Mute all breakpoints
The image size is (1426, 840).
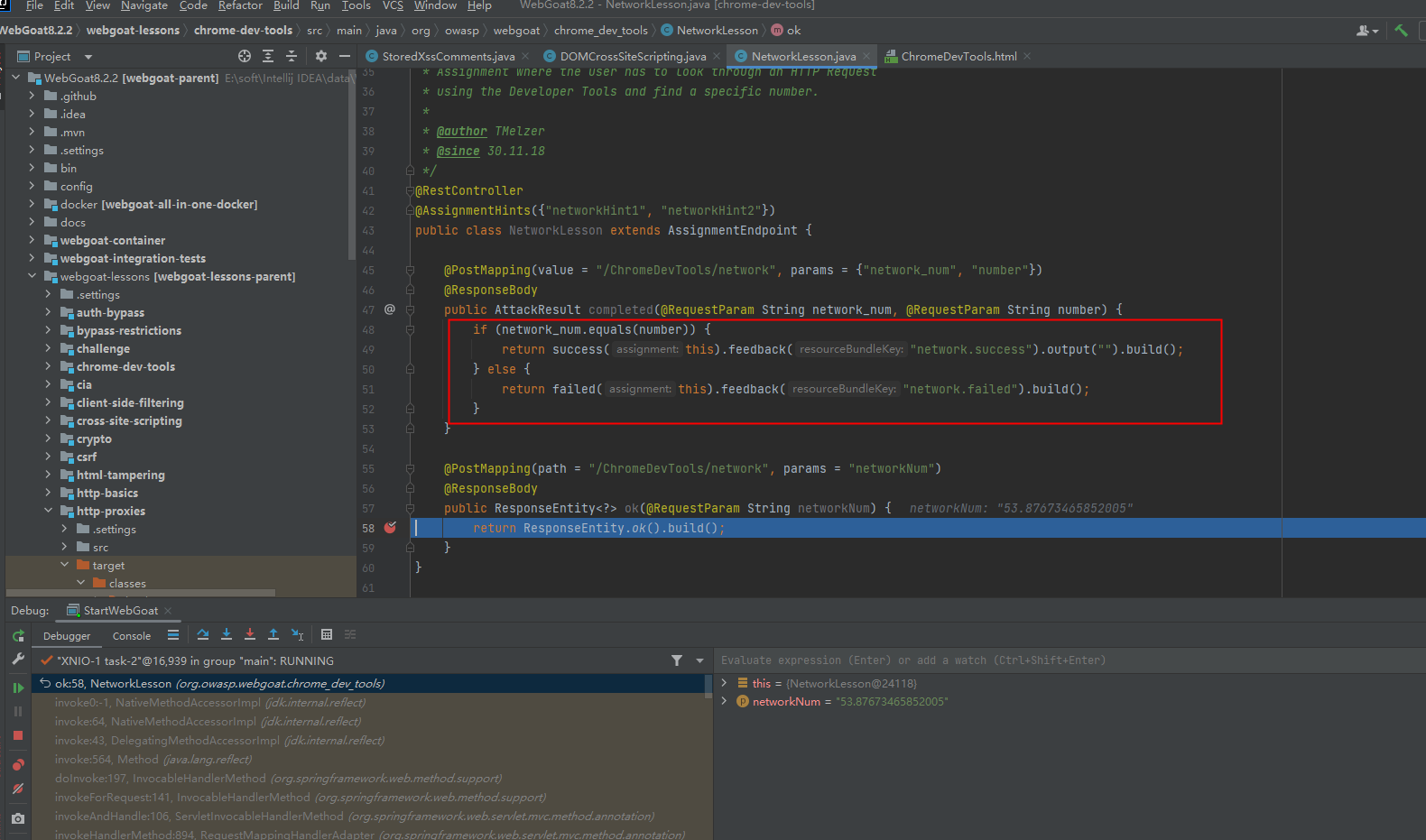[18, 789]
